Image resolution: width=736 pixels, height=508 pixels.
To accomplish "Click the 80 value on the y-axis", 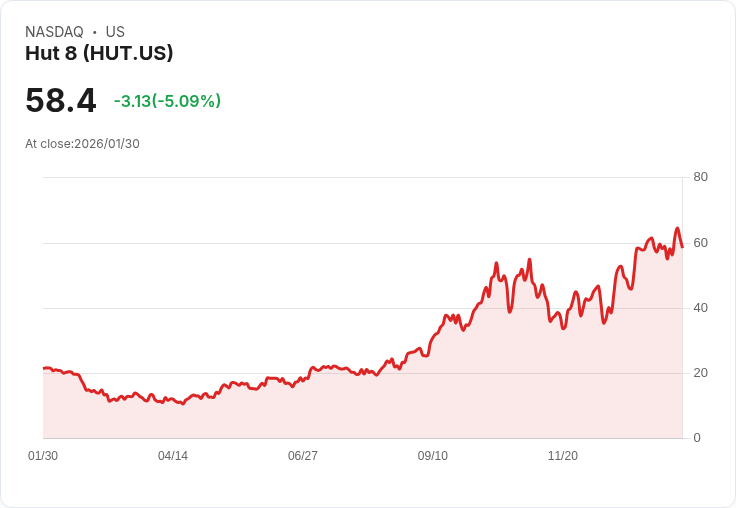I will pos(700,177).
